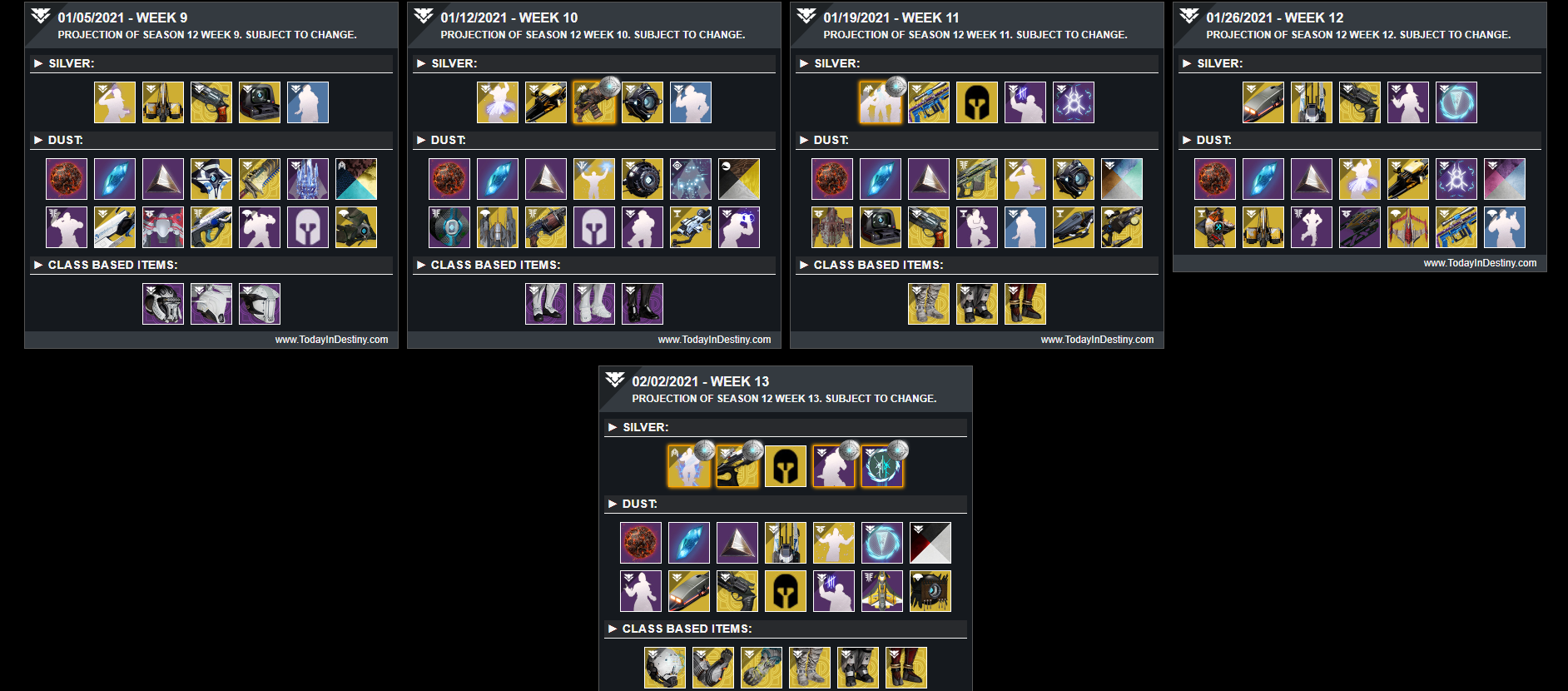Open the red jumpship icon in Week 12 Dust
The width and height of the screenshot is (1568, 691).
tap(1408, 227)
